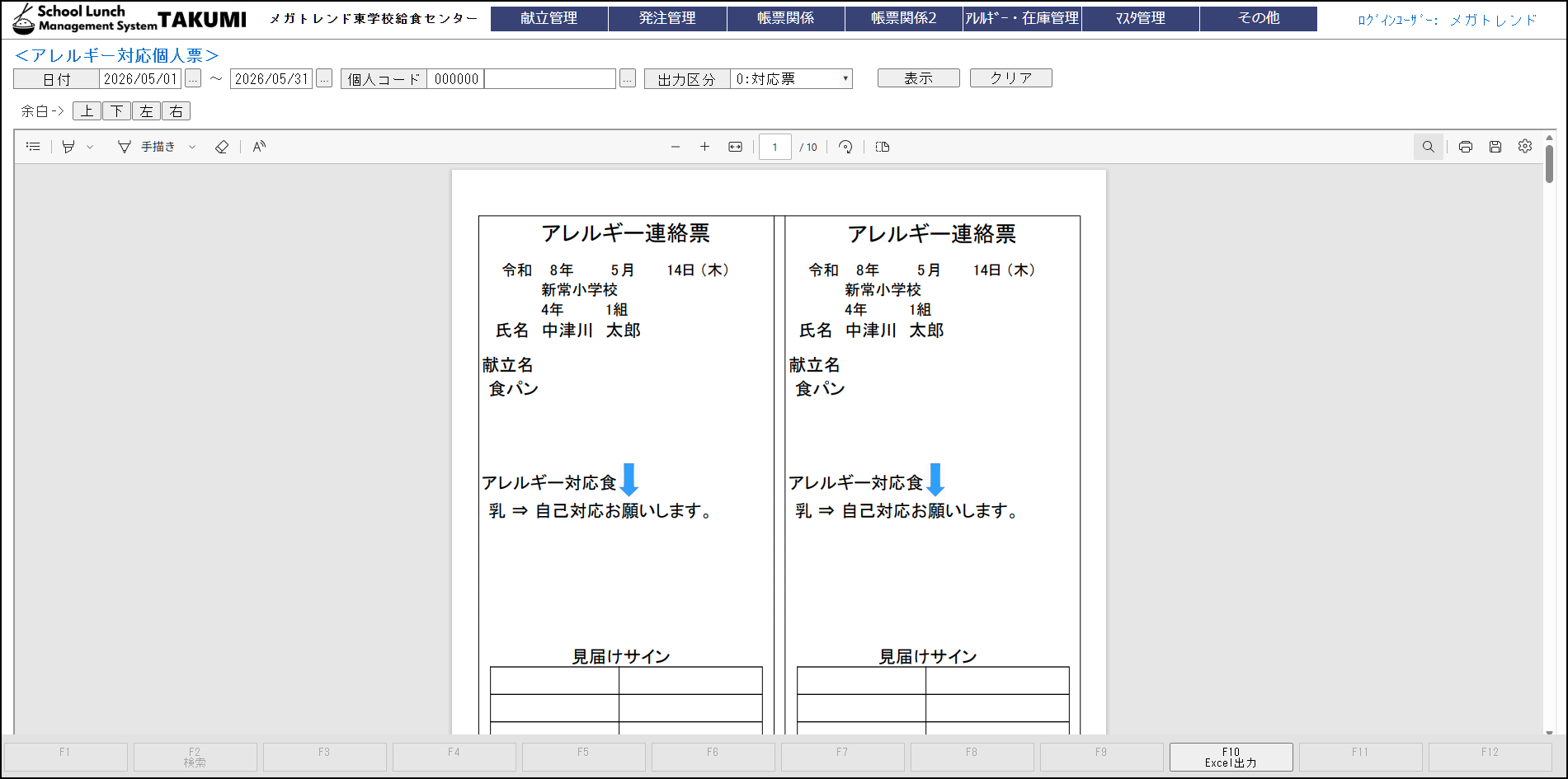
Task: Click the PDF page number field
Action: (775, 147)
